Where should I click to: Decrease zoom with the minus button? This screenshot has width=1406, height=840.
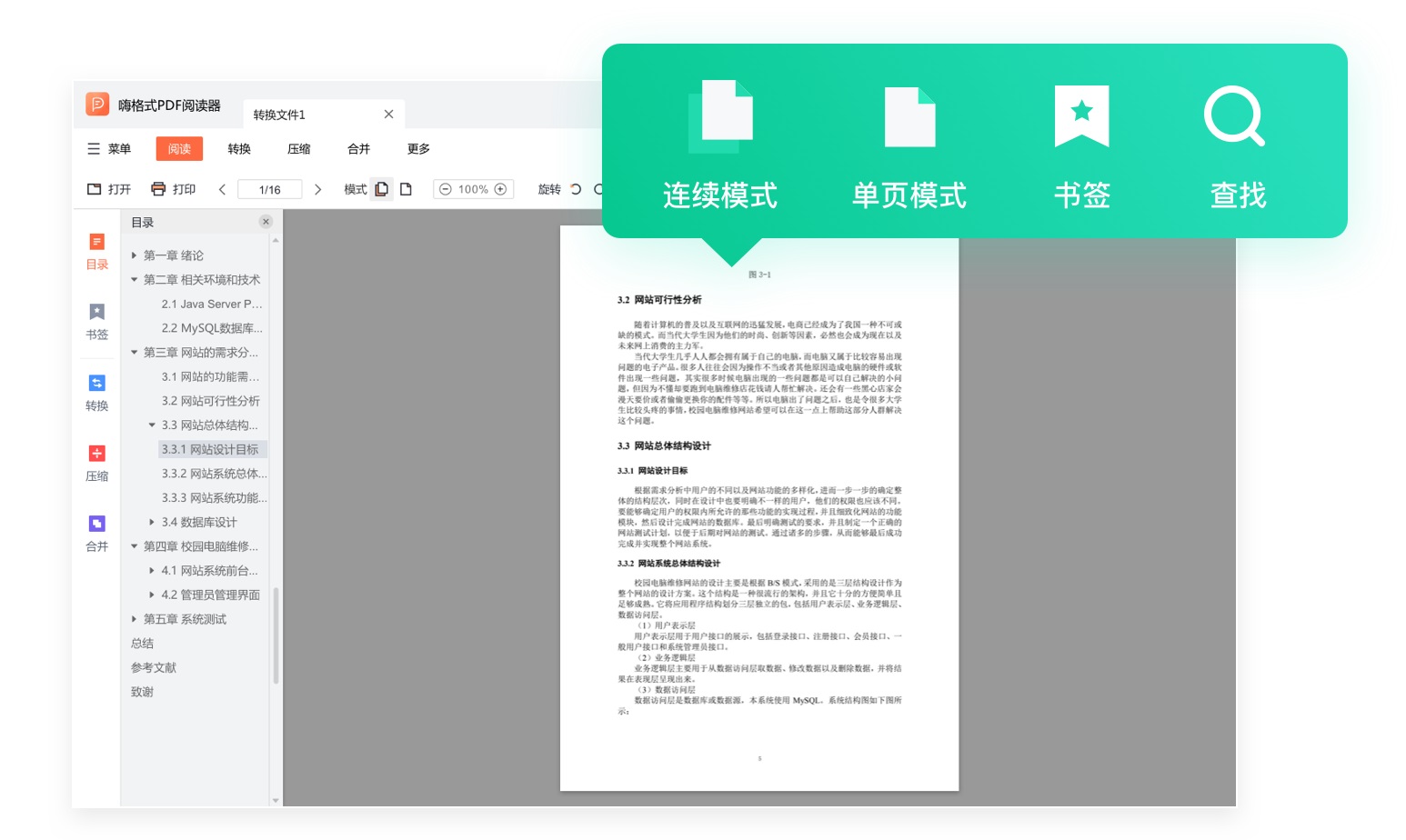click(x=445, y=189)
